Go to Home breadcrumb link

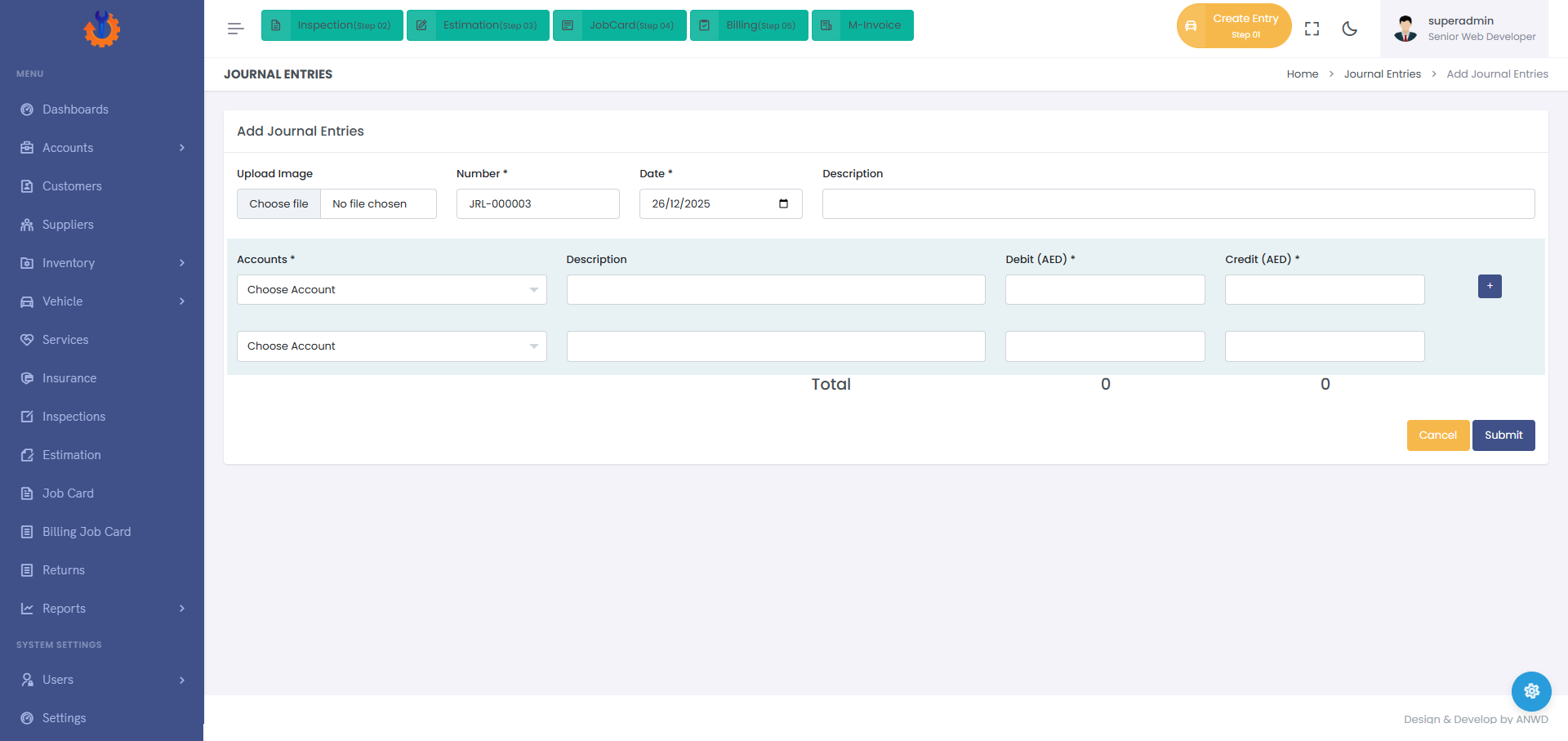tap(1303, 74)
